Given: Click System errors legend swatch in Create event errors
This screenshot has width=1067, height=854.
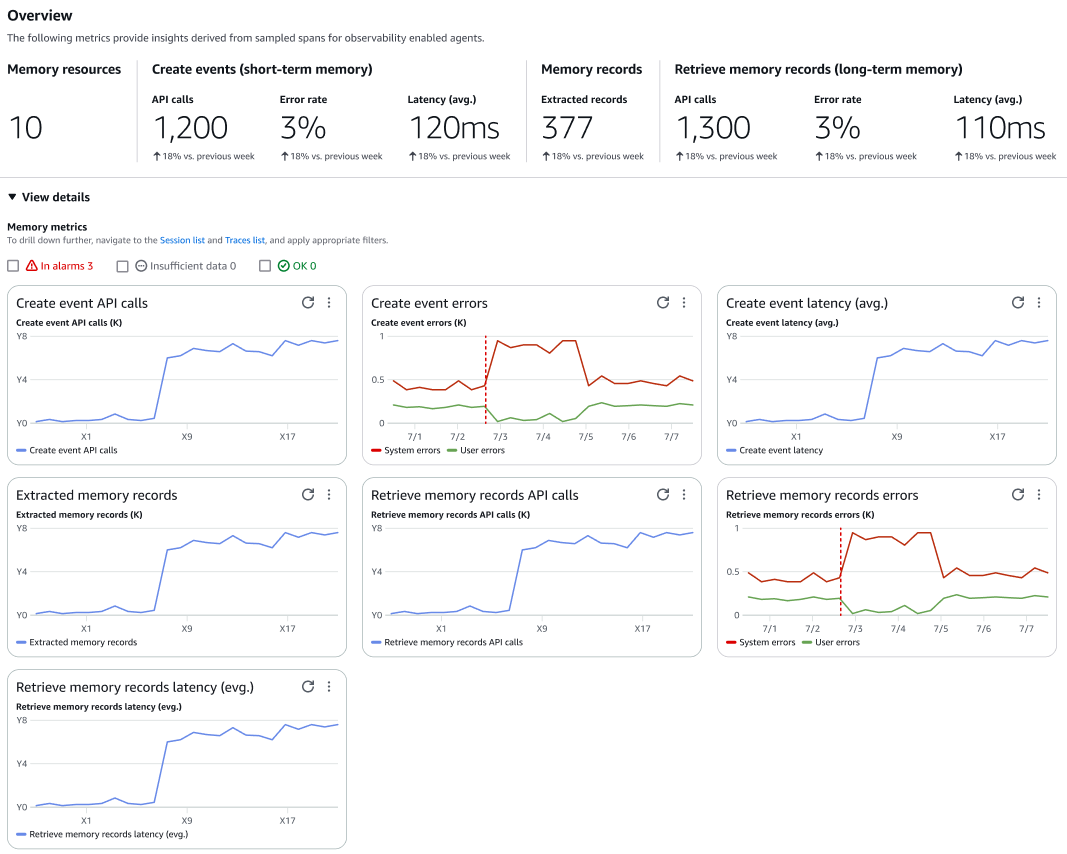Looking at the screenshot, I should [x=376, y=451].
